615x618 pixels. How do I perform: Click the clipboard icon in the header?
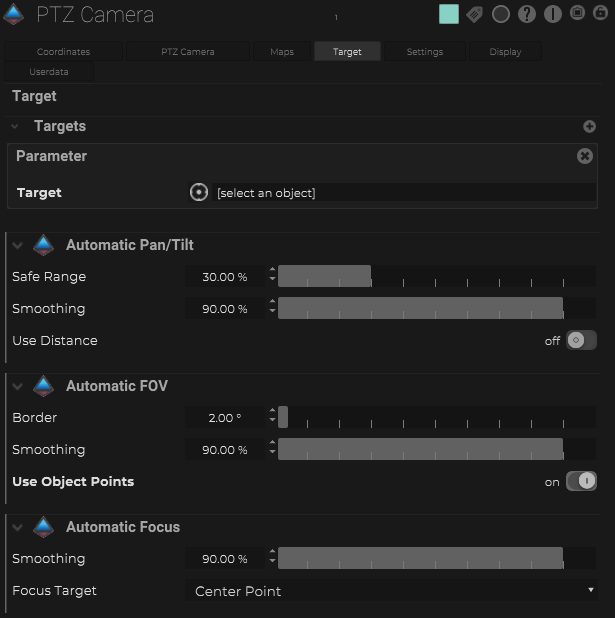578,14
